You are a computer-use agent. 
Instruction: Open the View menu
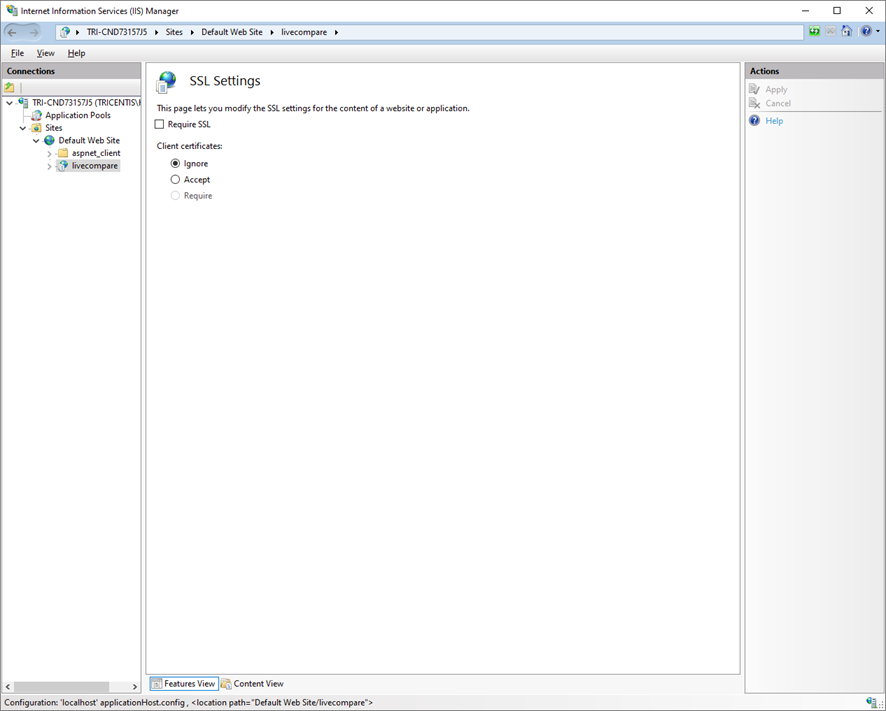point(45,52)
